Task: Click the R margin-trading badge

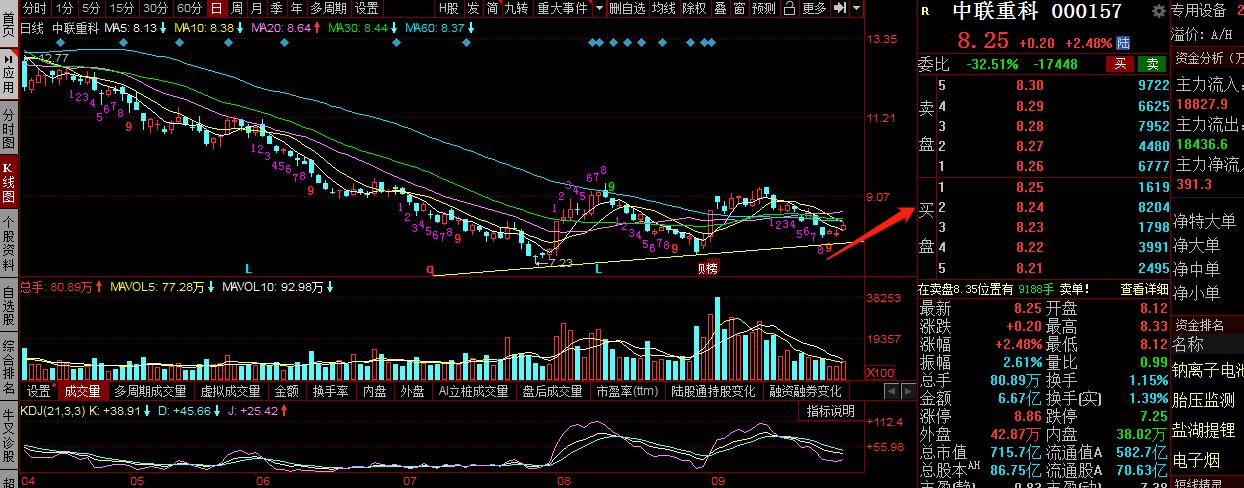Action: click(x=924, y=12)
